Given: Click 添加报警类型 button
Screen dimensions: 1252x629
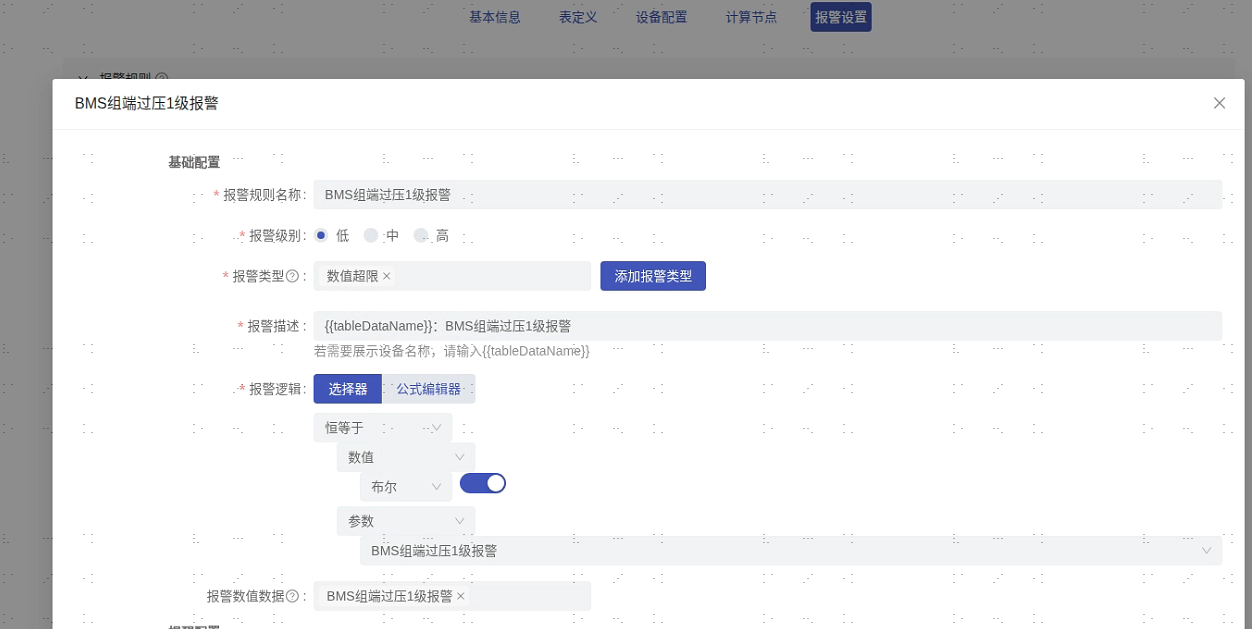Looking at the screenshot, I should (x=653, y=276).
